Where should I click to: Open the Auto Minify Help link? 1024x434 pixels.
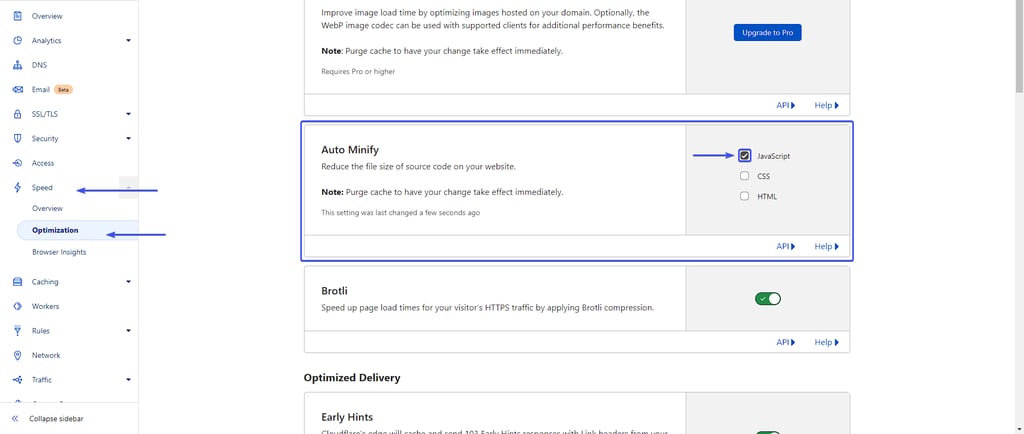point(826,247)
